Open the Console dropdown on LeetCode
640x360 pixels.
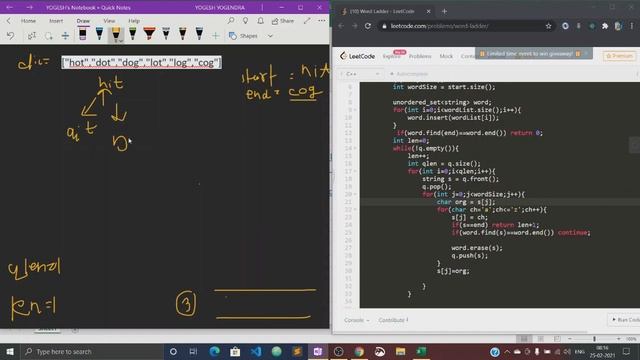point(356,320)
